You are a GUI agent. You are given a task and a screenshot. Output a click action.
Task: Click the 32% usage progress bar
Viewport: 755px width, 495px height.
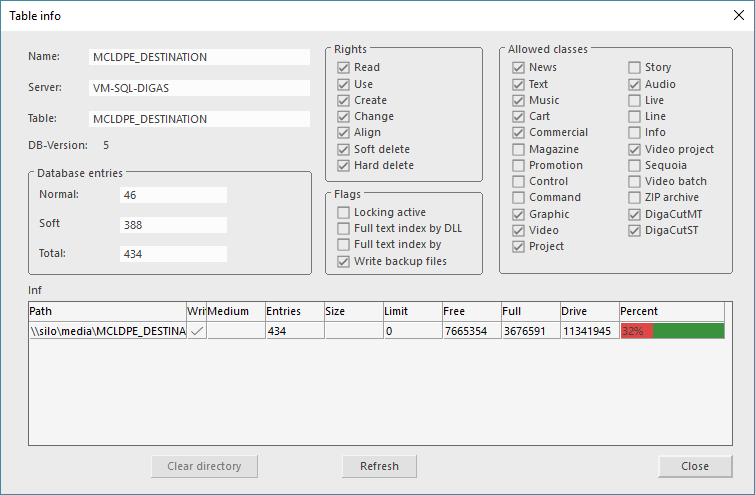point(672,331)
